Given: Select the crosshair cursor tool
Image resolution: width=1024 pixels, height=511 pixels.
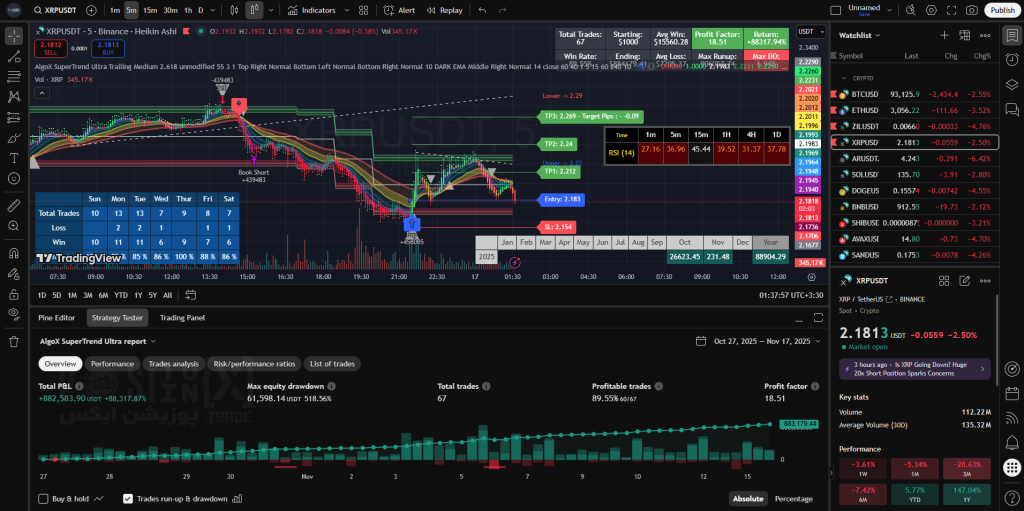Looking at the screenshot, I should (14, 36).
